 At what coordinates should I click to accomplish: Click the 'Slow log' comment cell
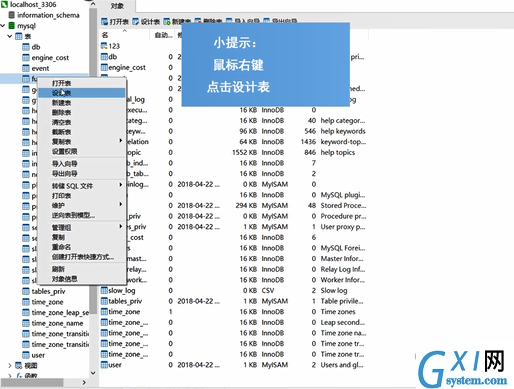334,290
